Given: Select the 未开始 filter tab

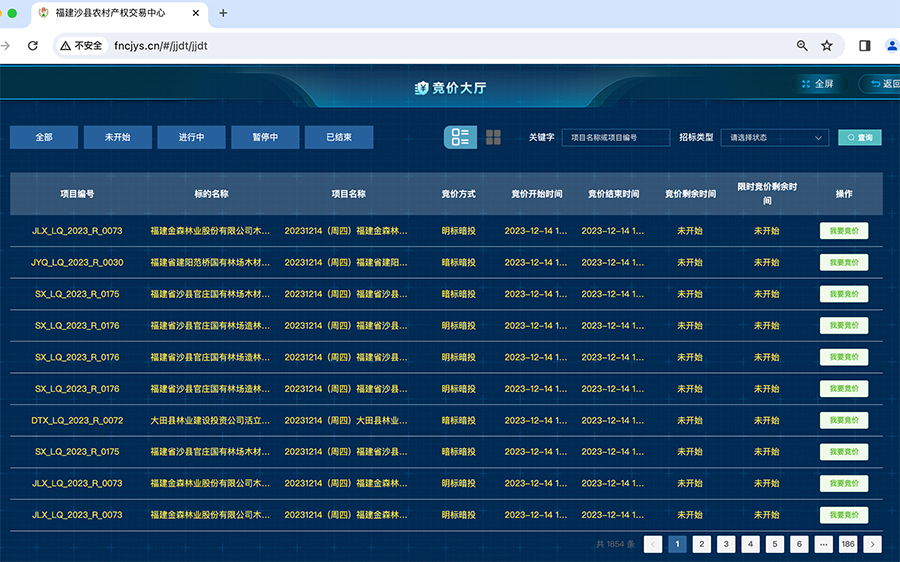Looking at the screenshot, I should (x=117, y=137).
